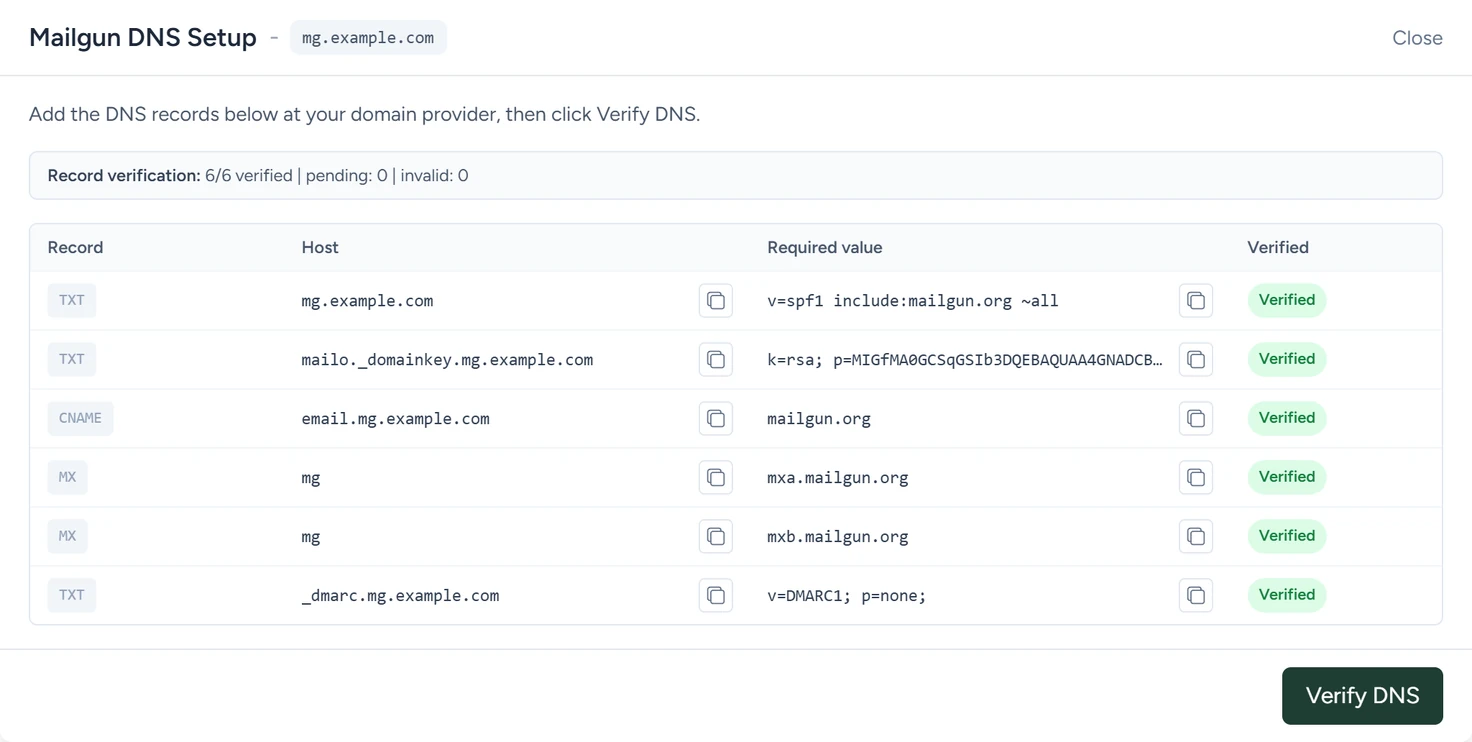1472x742 pixels.
Task: Select the host text email.mg.example.com
Action: tap(396, 419)
